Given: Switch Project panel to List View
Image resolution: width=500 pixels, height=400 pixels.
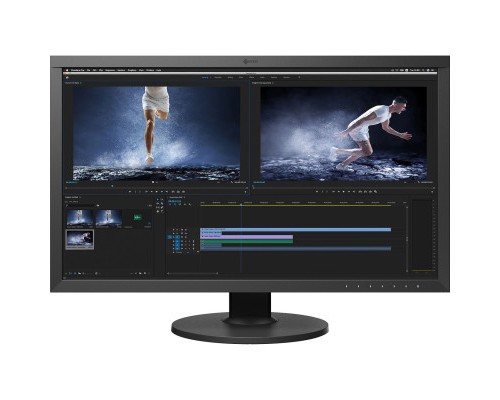Looking at the screenshot, I should [70, 273].
